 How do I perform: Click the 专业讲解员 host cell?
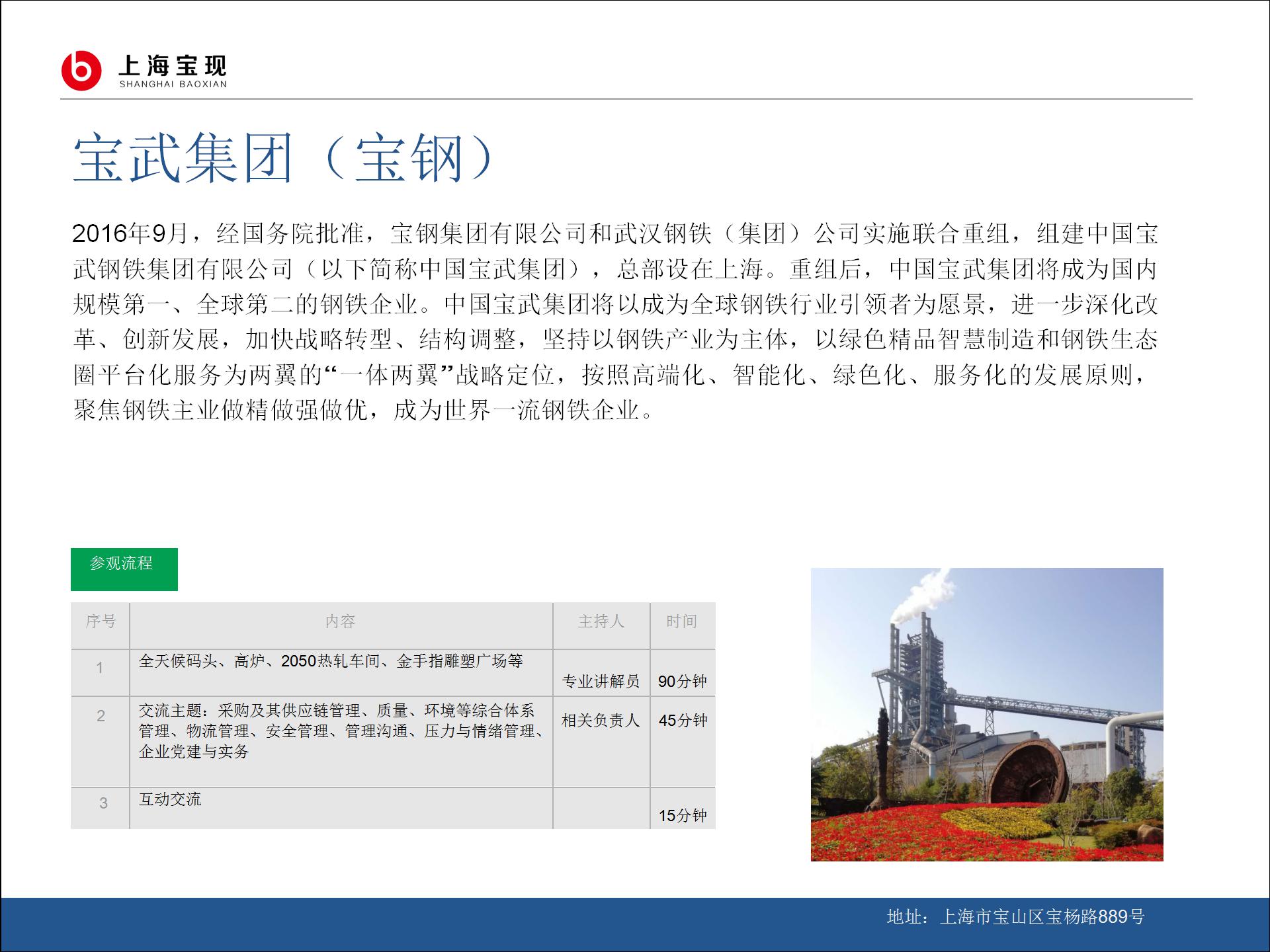click(601, 672)
